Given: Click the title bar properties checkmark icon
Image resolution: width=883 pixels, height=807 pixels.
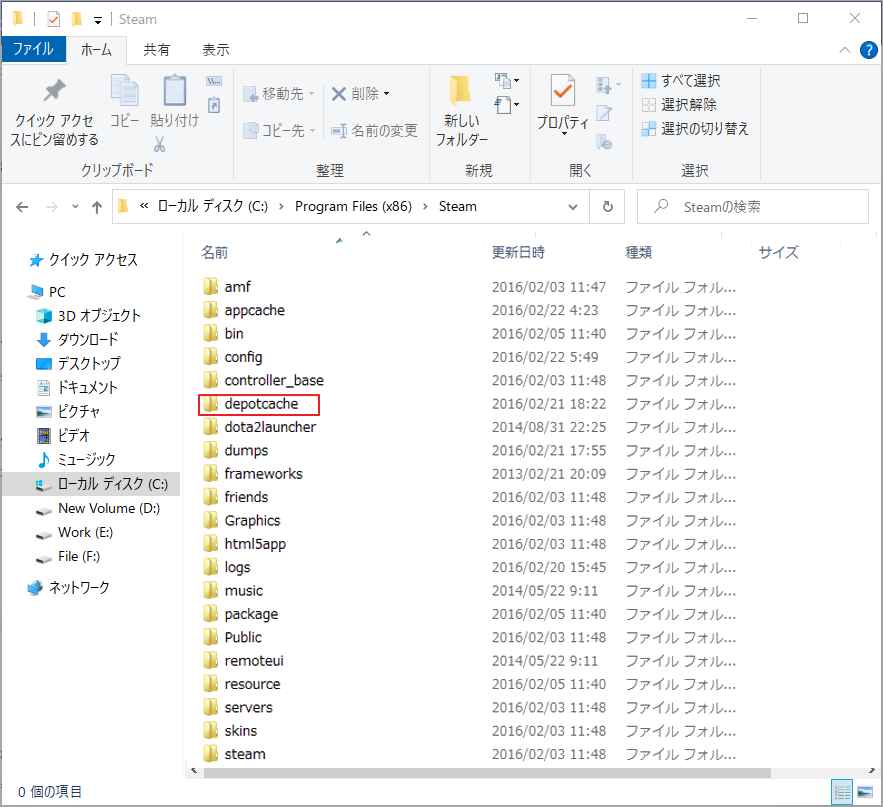Looking at the screenshot, I should coord(53,19).
